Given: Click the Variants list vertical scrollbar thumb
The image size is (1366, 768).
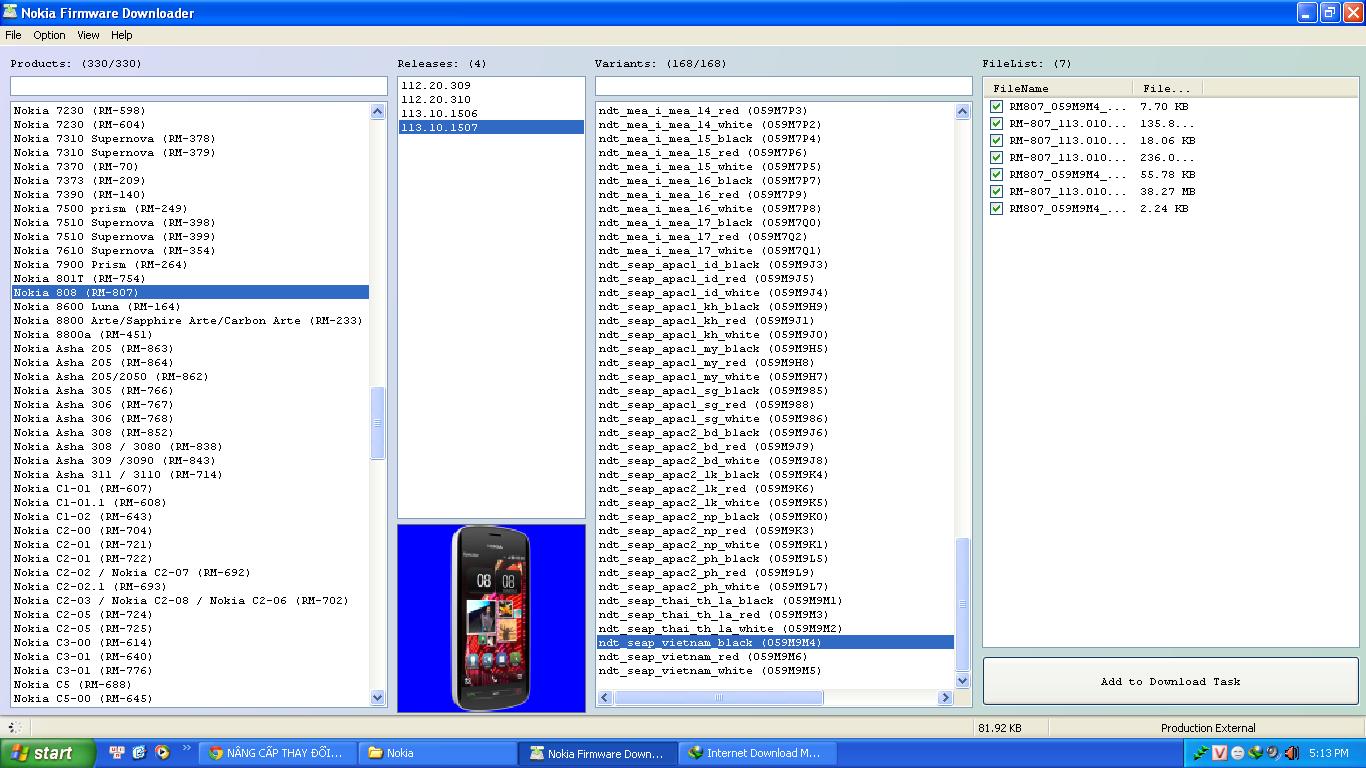Looking at the screenshot, I should [x=962, y=604].
